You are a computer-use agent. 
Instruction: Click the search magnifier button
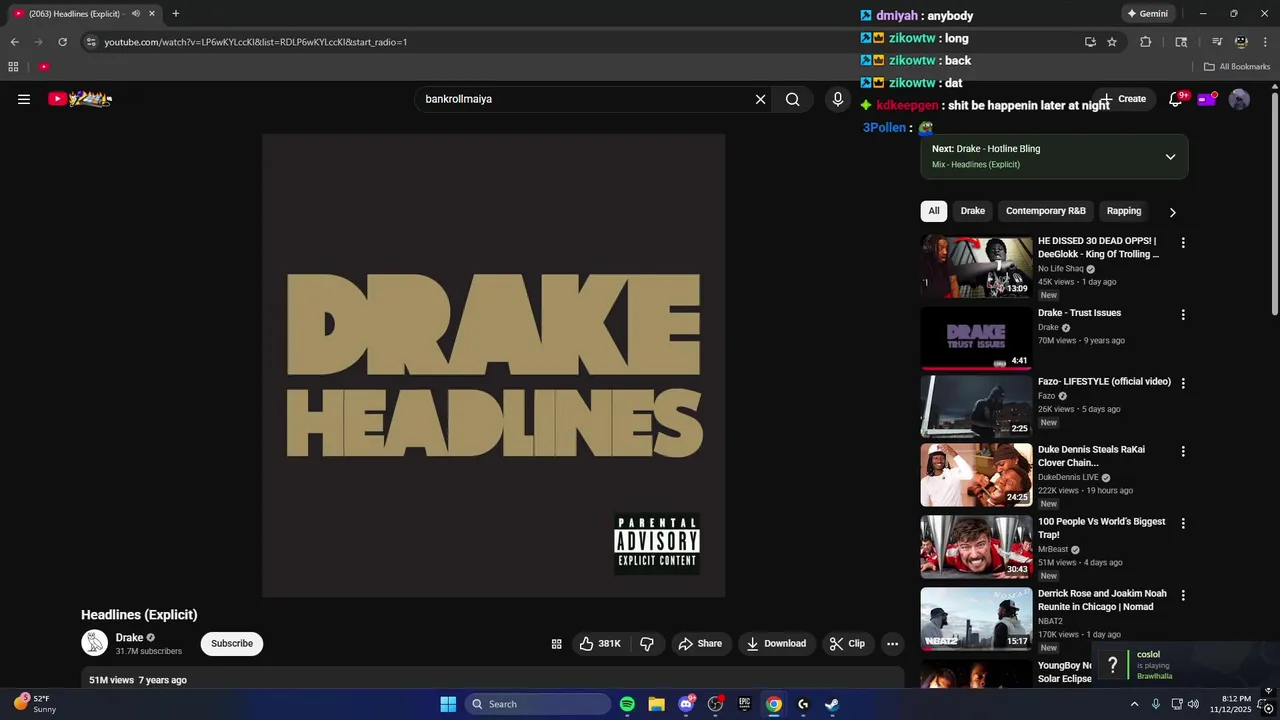point(793,99)
